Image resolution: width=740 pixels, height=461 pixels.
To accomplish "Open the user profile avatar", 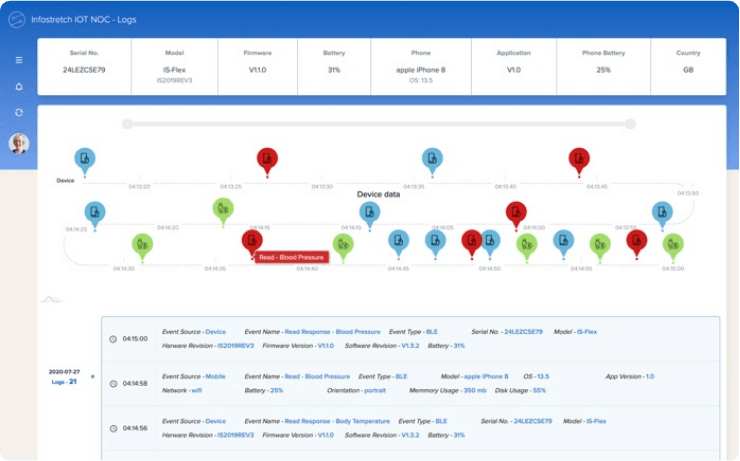I will pyautogui.click(x=18, y=143).
